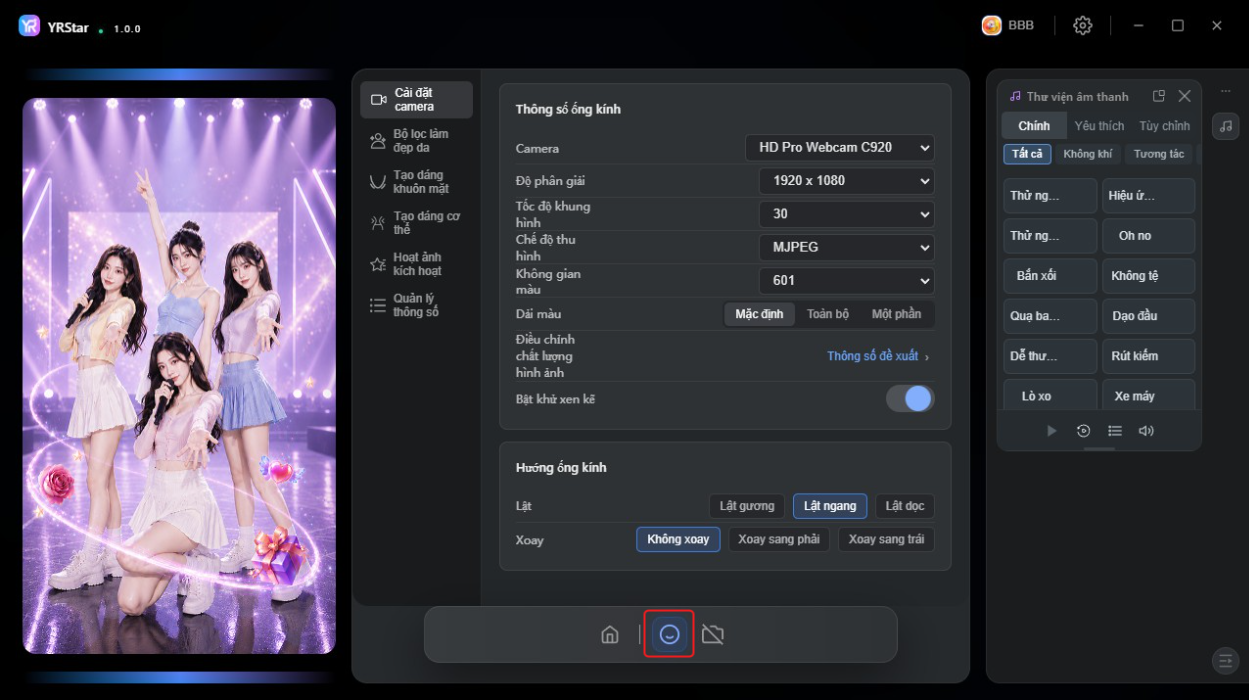Click the volume speaker icon

(x=1146, y=431)
